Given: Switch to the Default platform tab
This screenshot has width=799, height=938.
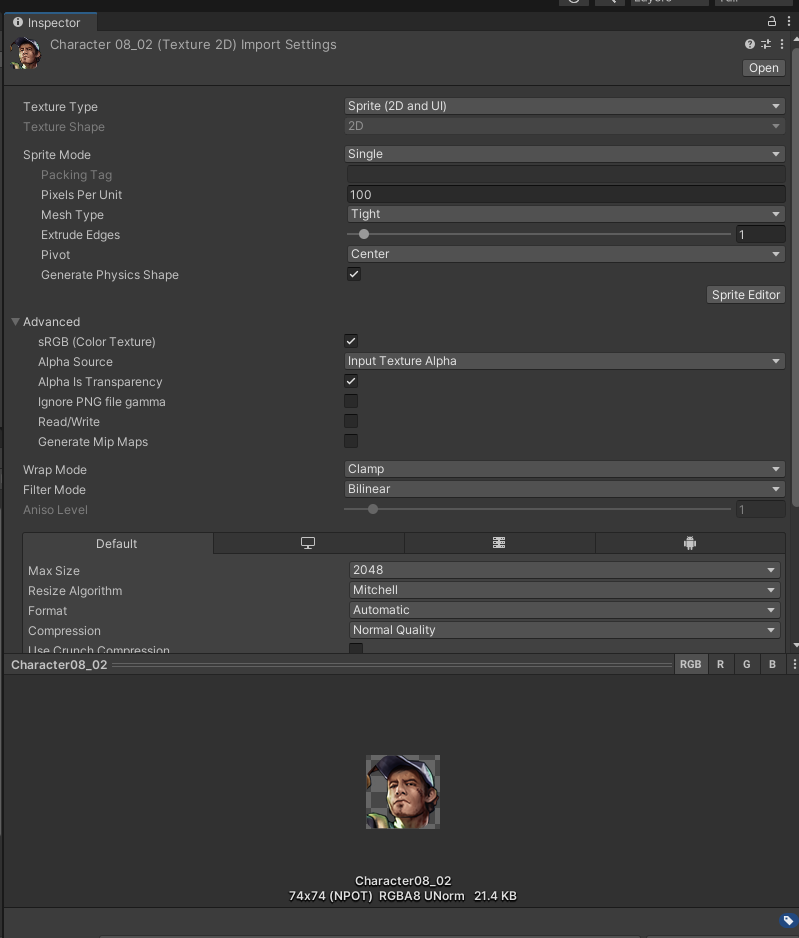Looking at the screenshot, I should [x=116, y=543].
